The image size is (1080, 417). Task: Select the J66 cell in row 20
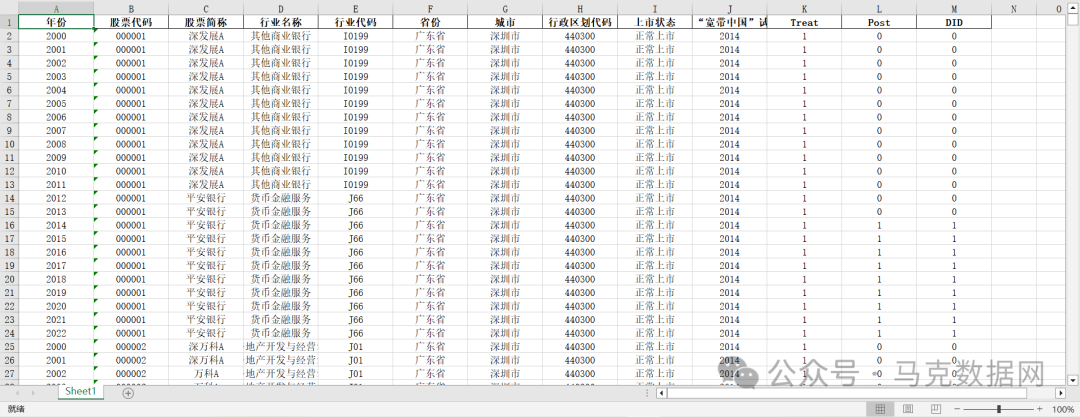point(355,279)
